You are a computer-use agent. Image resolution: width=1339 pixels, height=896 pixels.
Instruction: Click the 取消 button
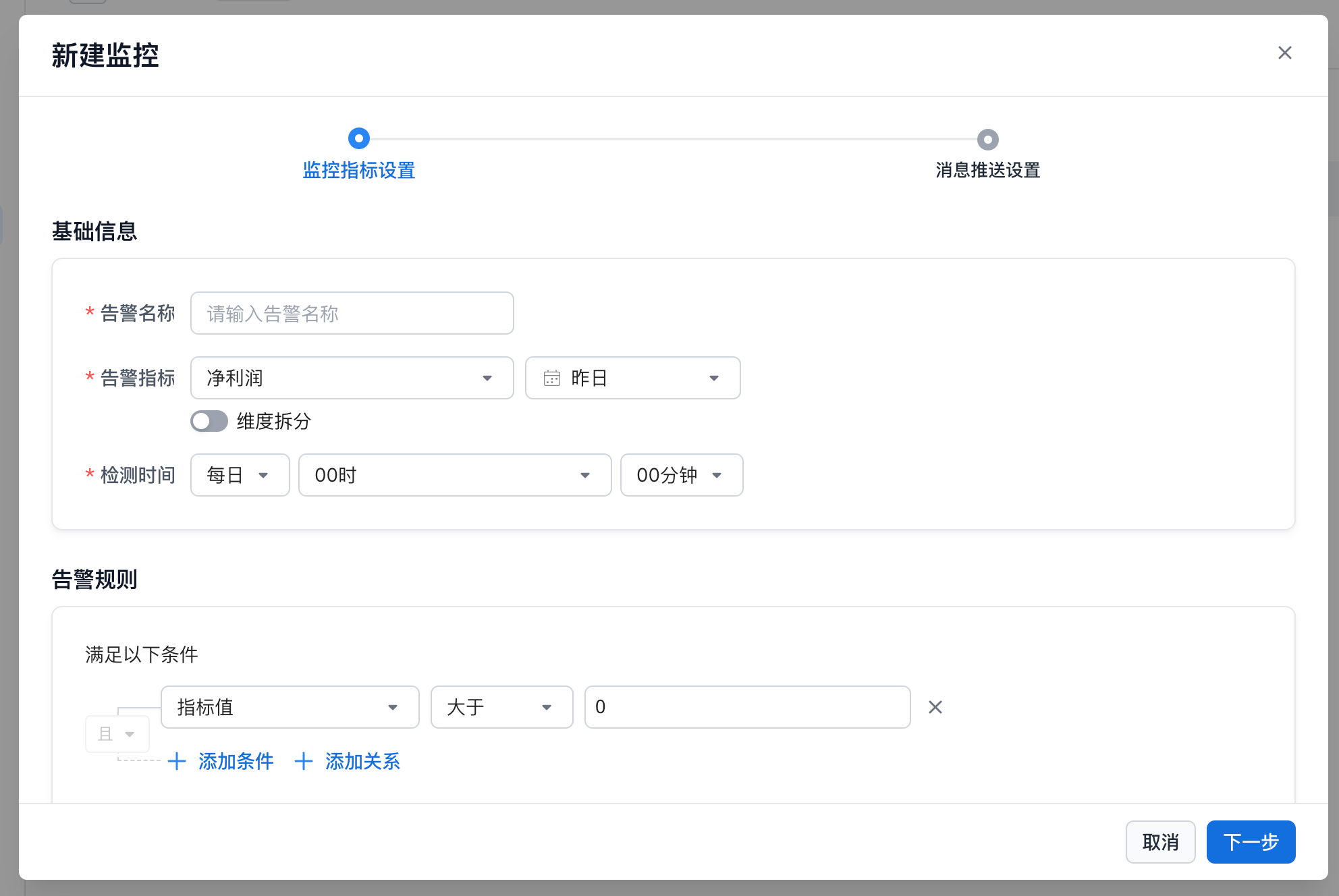[1160, 842]
